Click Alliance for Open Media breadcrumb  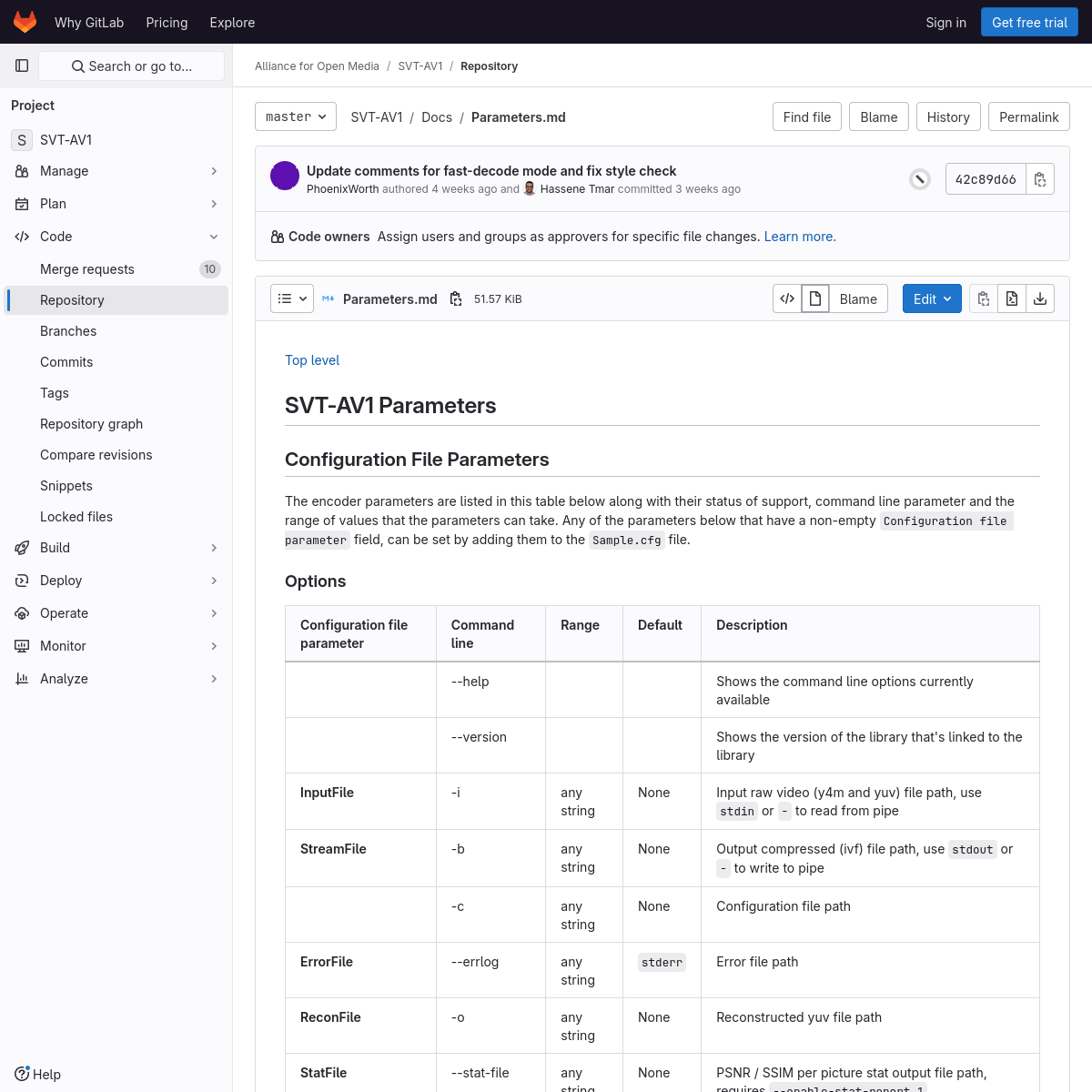[x=317, y=66]
